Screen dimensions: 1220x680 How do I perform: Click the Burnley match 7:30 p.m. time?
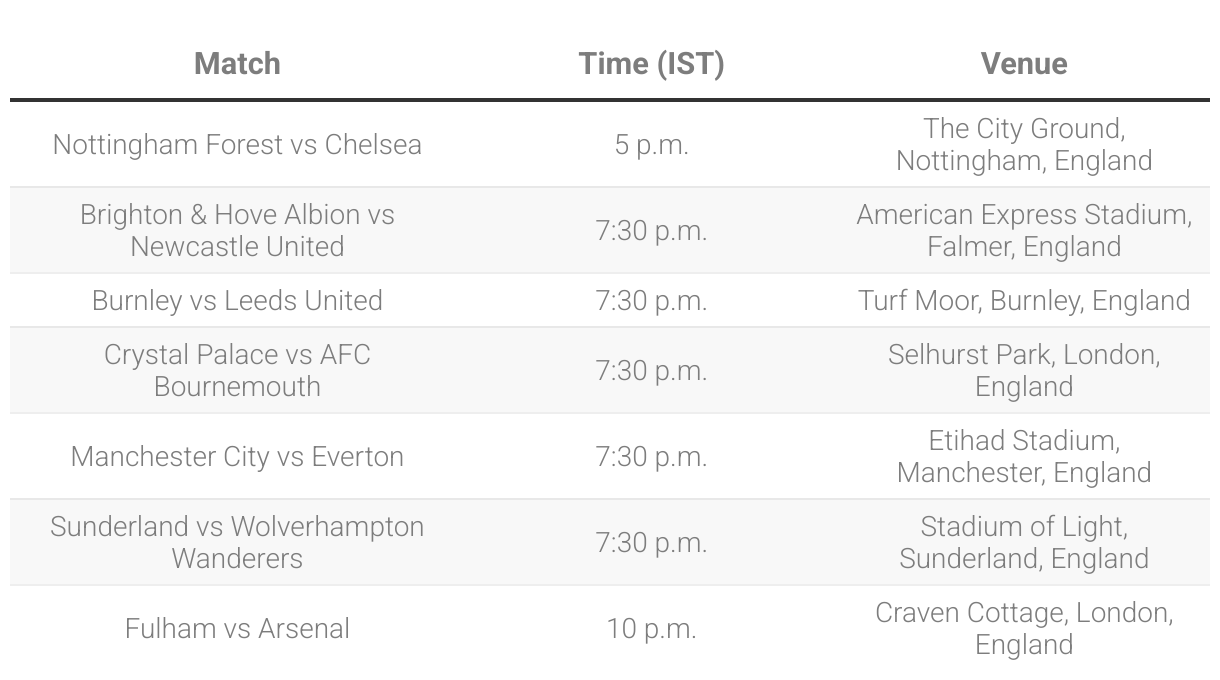click(x=651, y=300)
